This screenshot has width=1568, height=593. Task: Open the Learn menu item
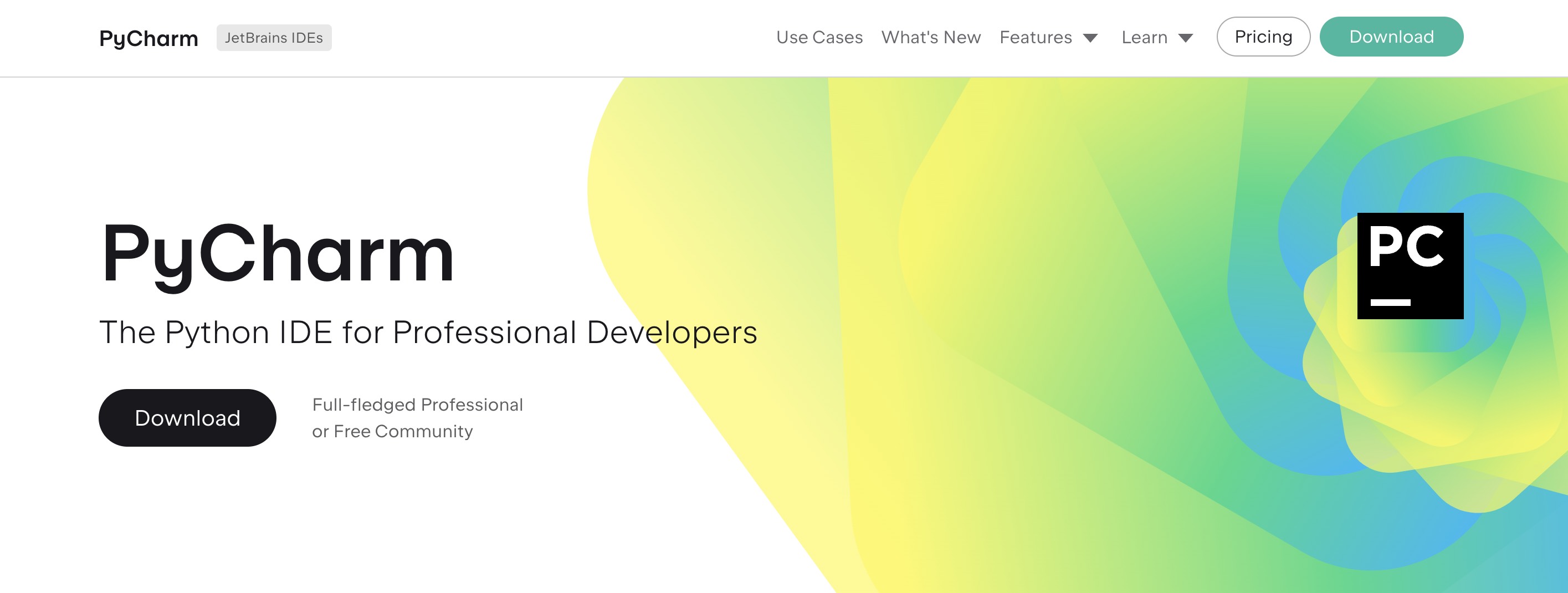[1144, 38]
